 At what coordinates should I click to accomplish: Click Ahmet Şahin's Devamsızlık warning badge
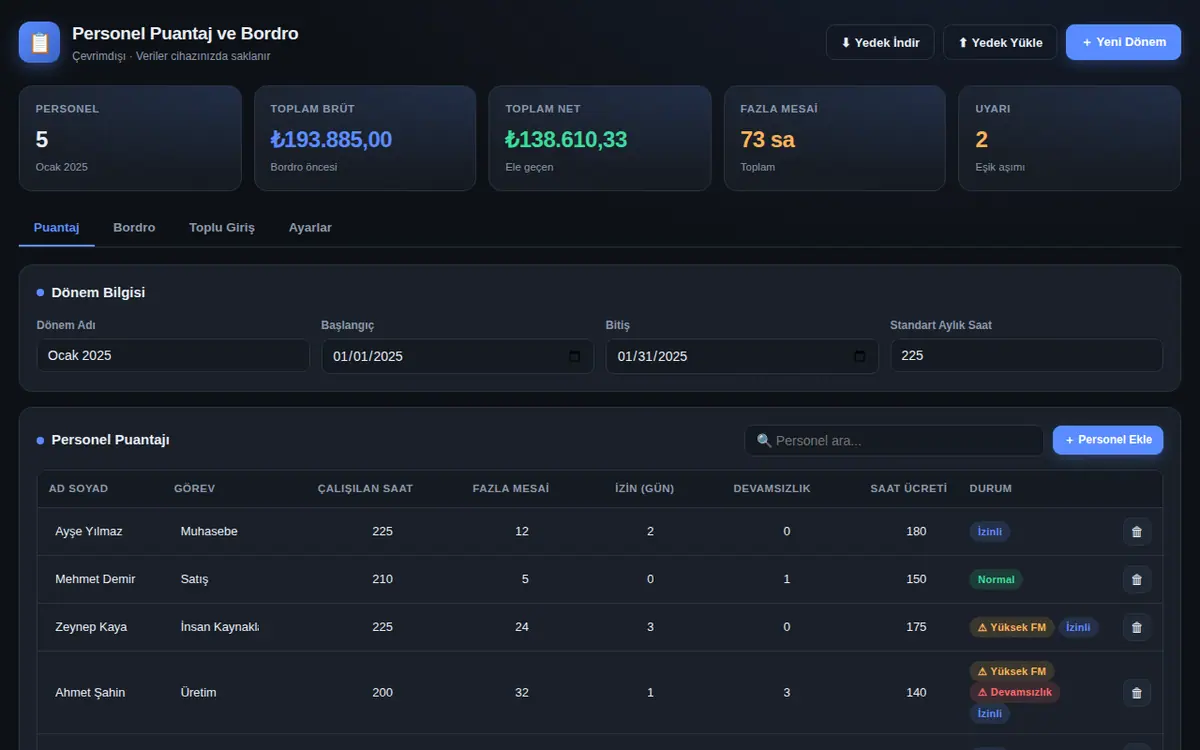click(1015, 693)
